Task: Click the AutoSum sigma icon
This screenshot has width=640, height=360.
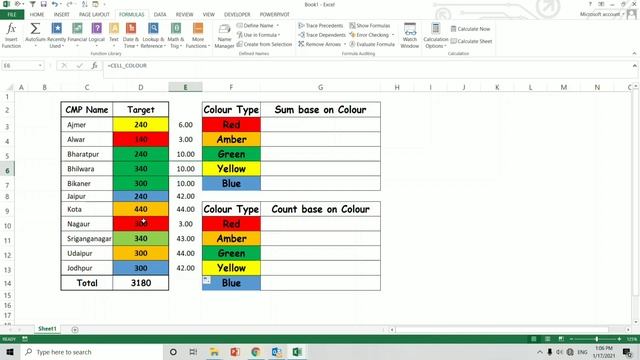Action: pyautogui.click(x=35, y=29)
